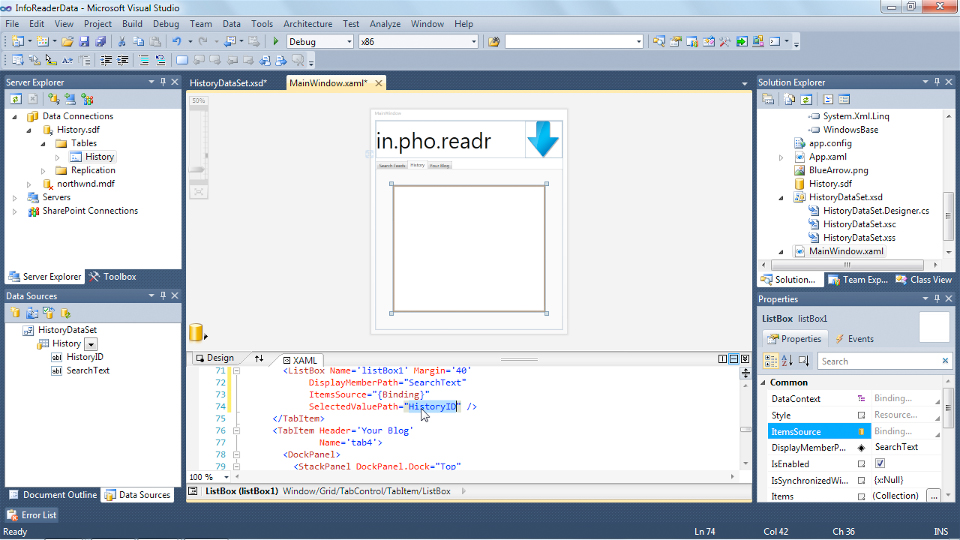This screenshot has width=960, height=540.
Task: Expand the Replication folder
Action: [43, 171]
